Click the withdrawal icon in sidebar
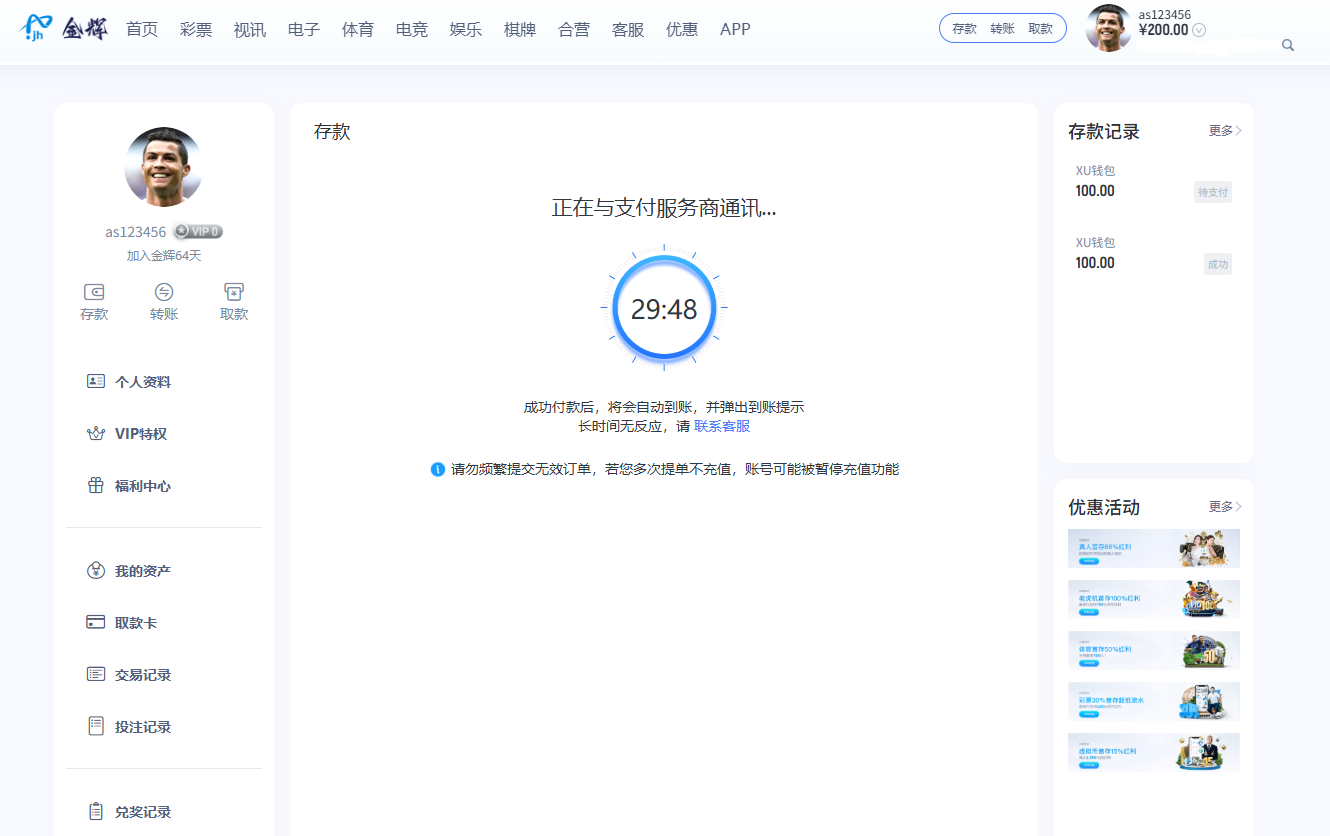Image resolution: width=1330 pixels, height=836 pixels. pos(234,292)
